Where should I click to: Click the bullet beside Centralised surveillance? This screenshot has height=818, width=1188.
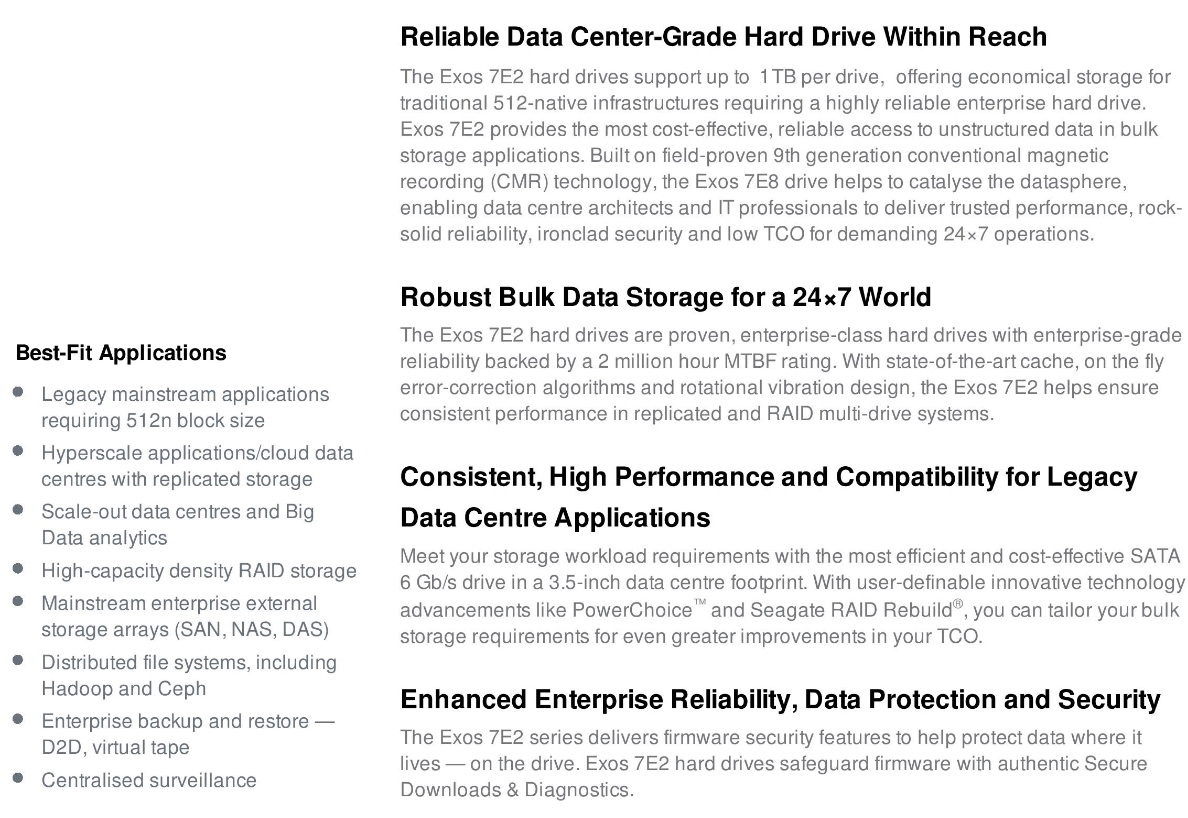18,778
